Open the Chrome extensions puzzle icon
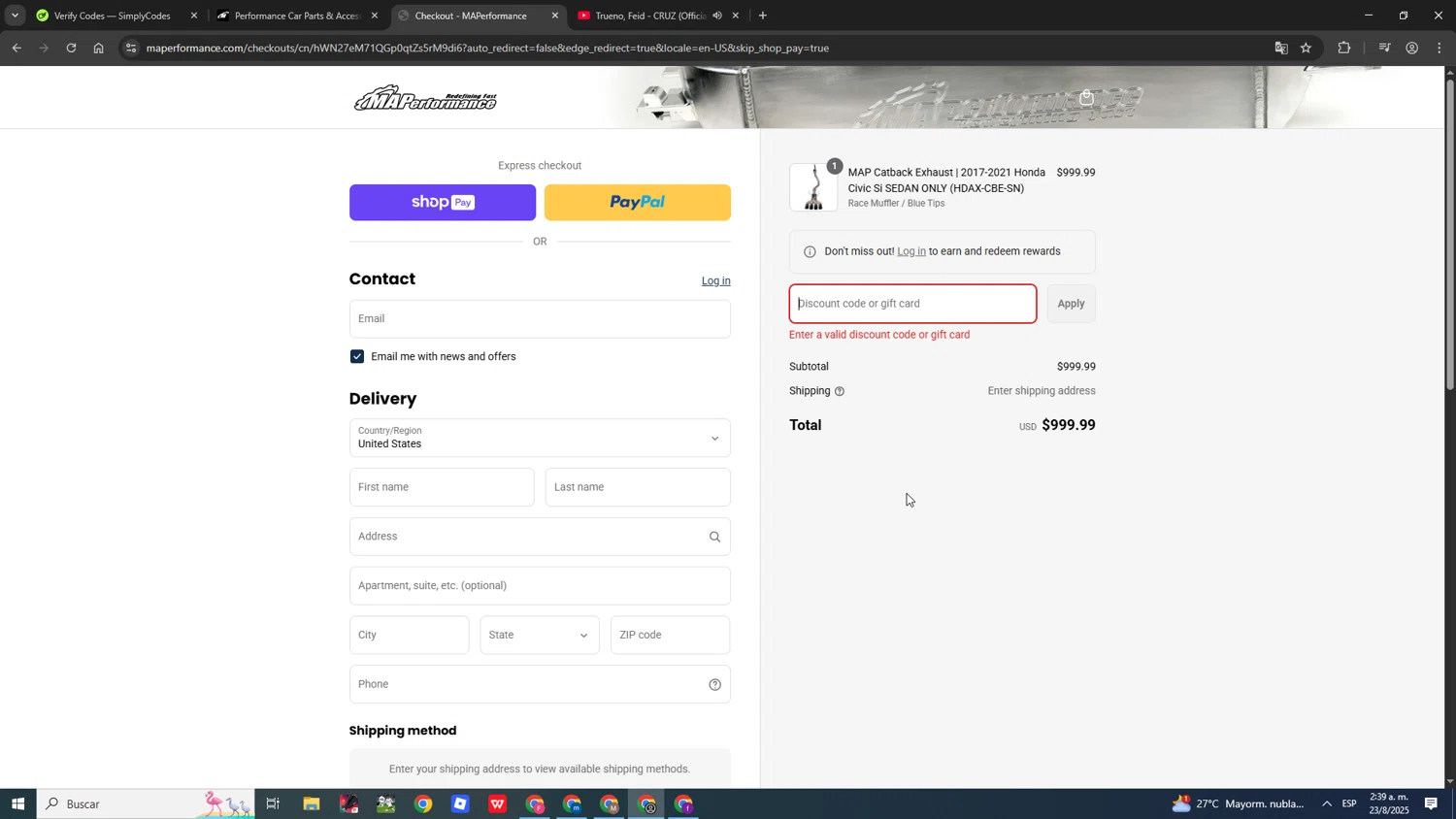The width and height of the screenshot is (1456, 819). tap(1344, 48)
